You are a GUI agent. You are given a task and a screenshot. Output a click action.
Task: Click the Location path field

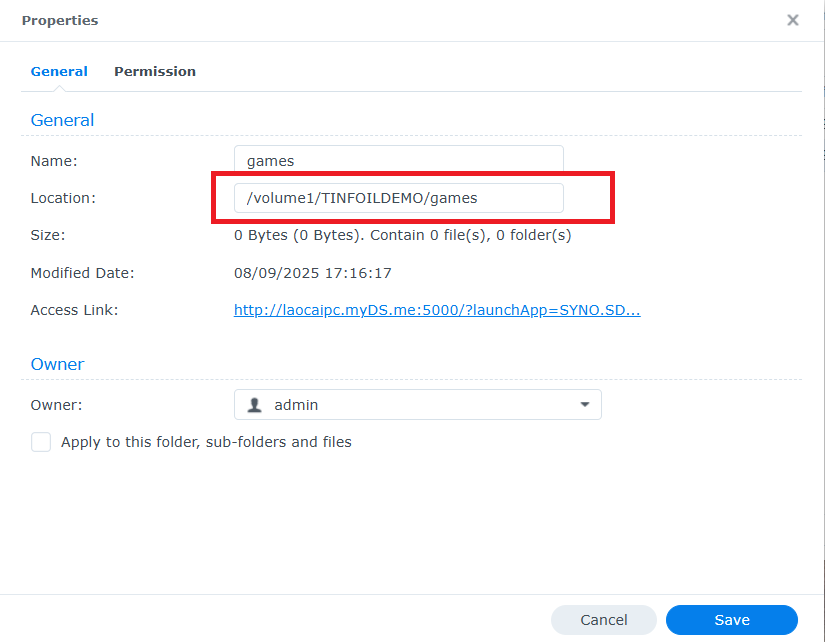[x=398, y=198]
